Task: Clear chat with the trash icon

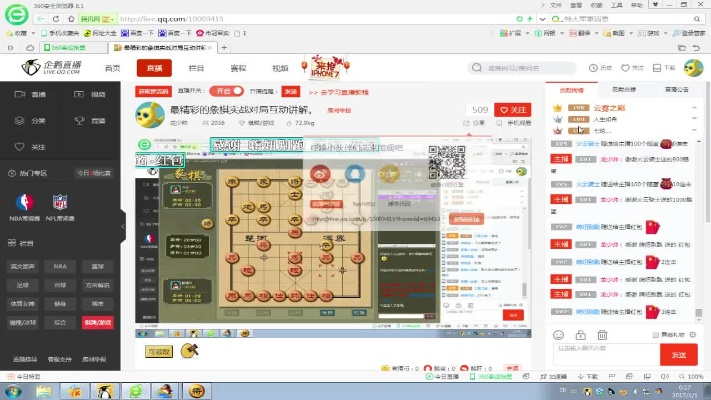Action: (x=602, y=335)
